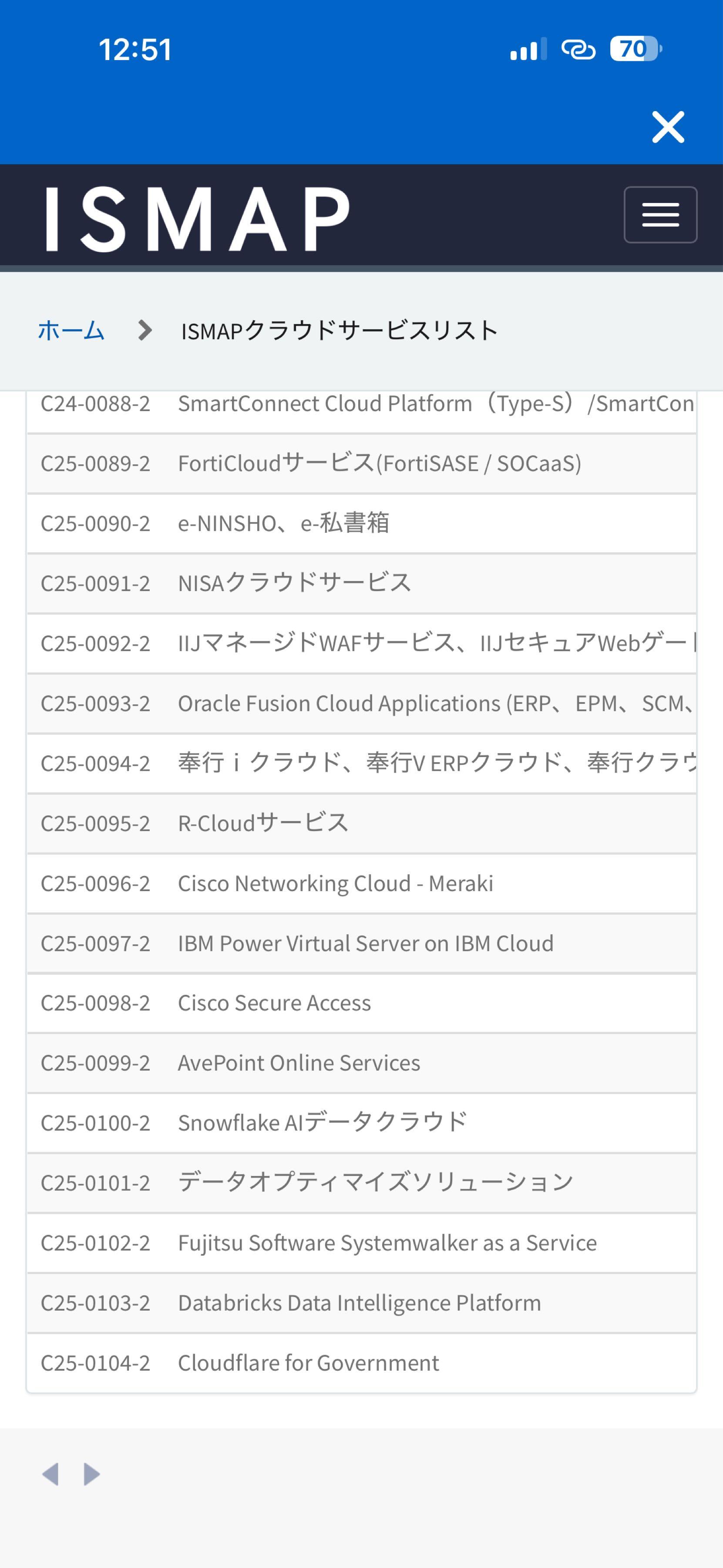Tap the battery status indicator
The height and width of the screenshot is (1568, 723).
tap(636, 49)
